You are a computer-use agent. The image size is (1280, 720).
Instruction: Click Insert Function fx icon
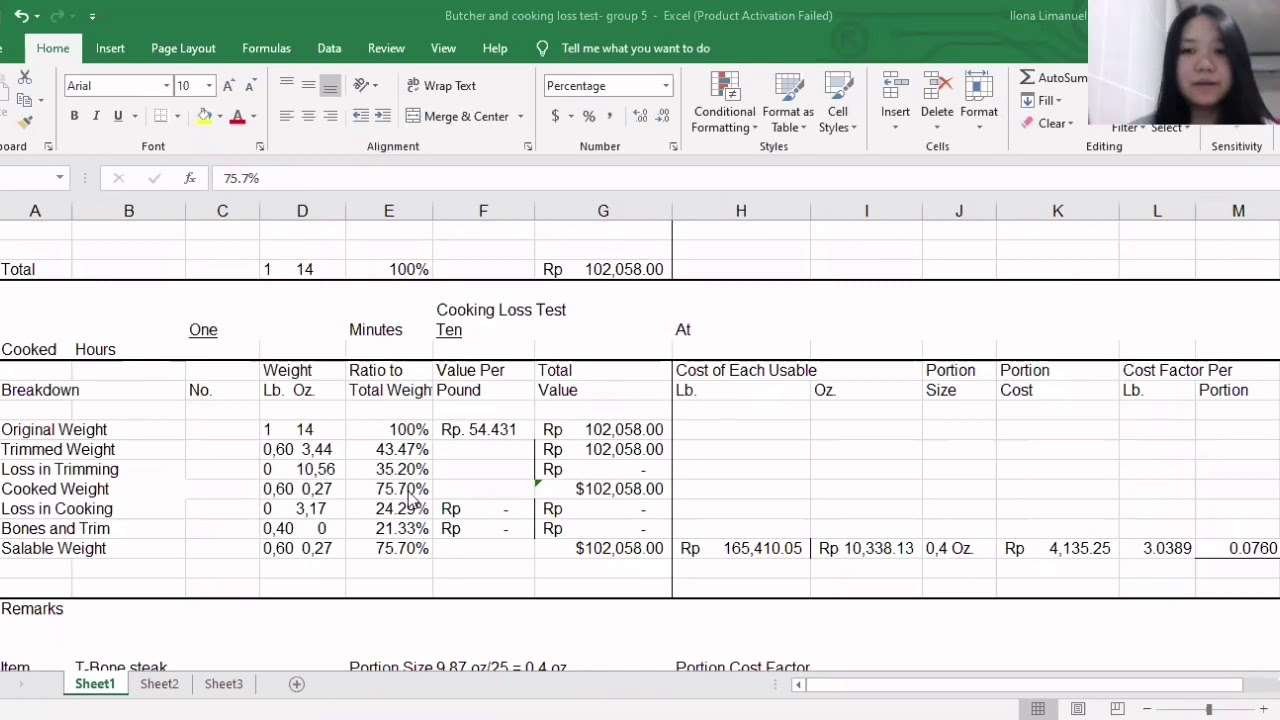pos(190,178)
